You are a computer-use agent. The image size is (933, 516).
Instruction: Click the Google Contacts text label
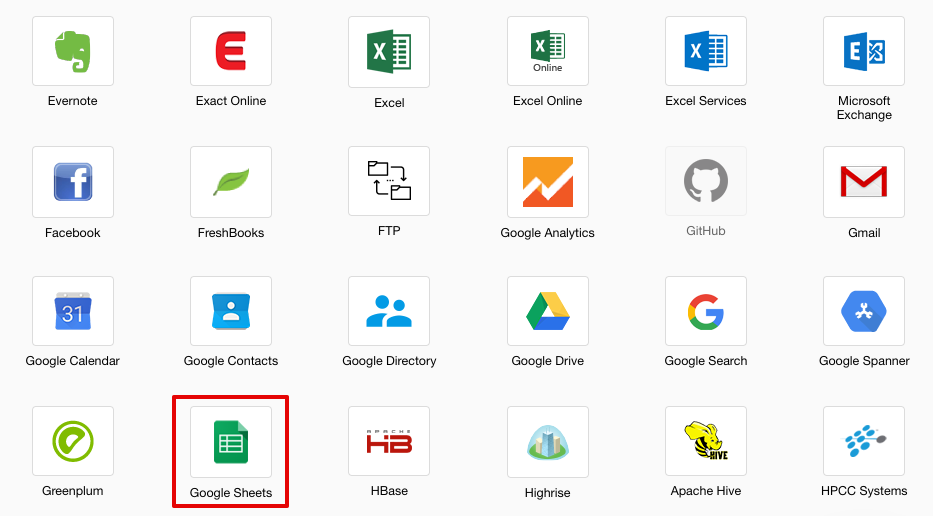231,361
